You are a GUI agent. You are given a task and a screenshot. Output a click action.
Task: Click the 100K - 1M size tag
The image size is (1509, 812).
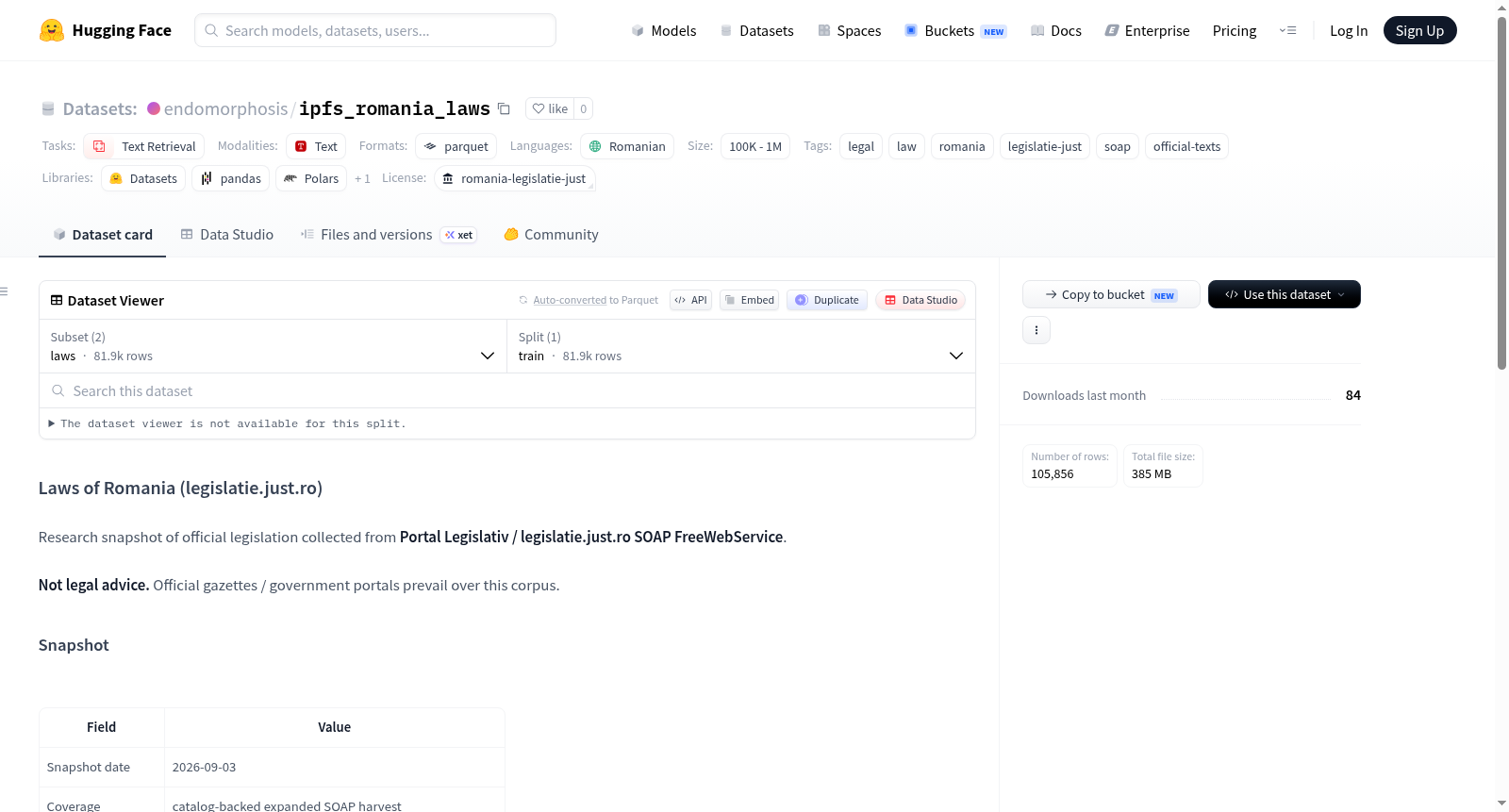point(755,146)
